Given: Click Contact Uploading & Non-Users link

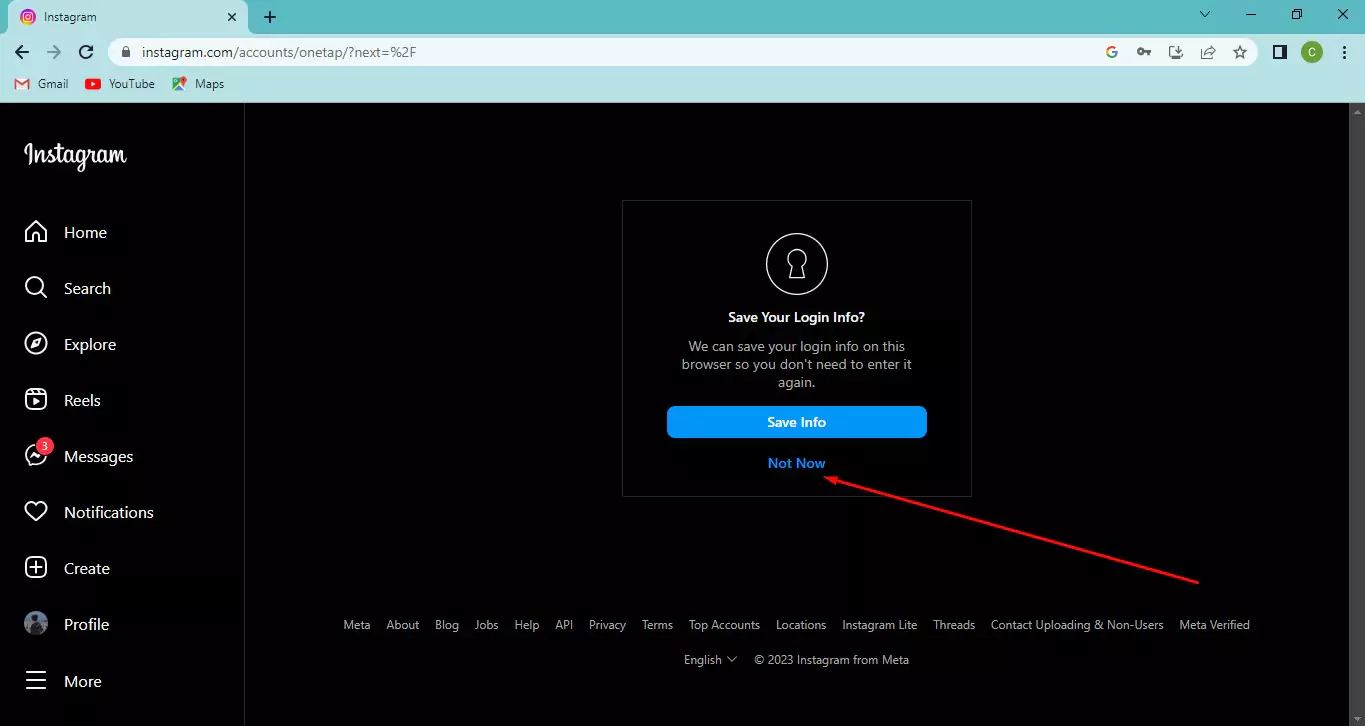Looking at the screenshot, I should coord(1077,625).
